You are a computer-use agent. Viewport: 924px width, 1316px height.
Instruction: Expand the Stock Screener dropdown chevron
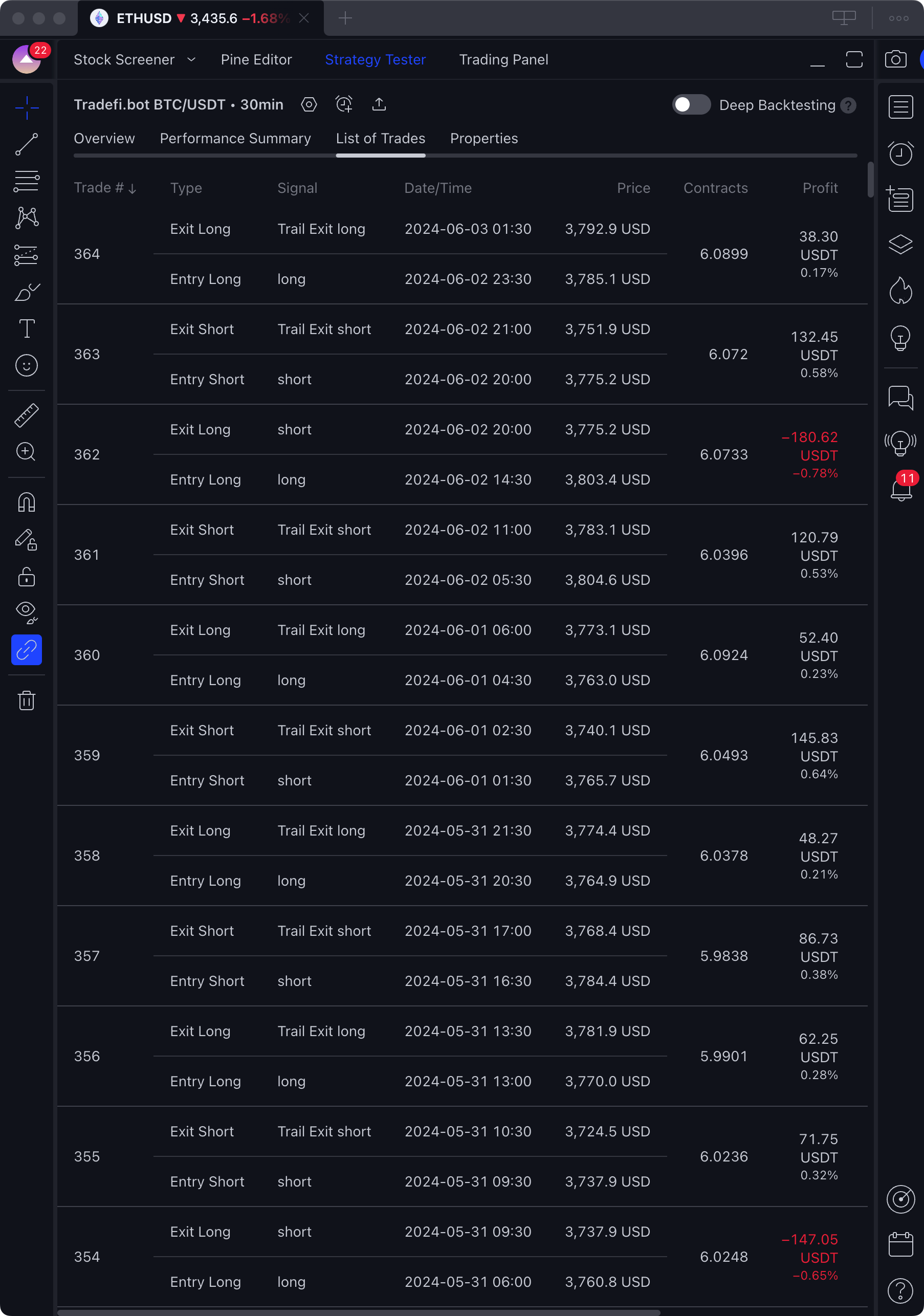(x=191, y=60)
